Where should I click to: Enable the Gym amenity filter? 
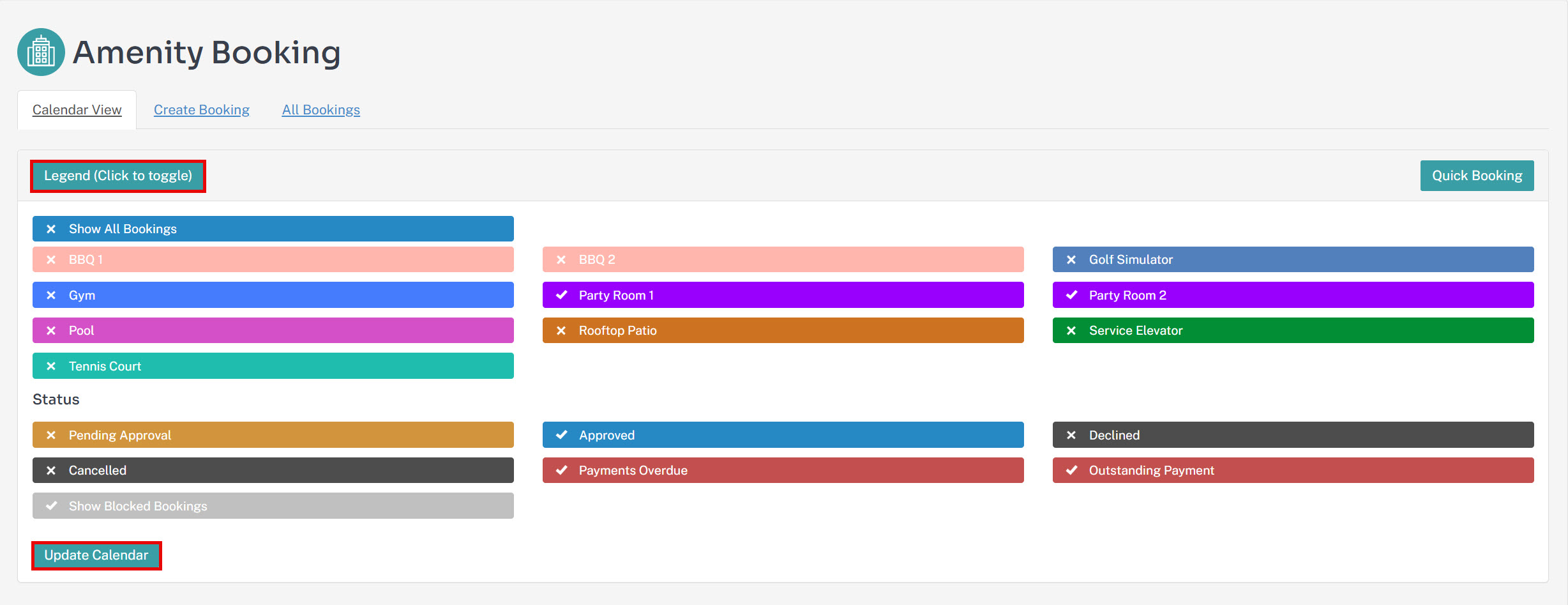tap(273, 295)
